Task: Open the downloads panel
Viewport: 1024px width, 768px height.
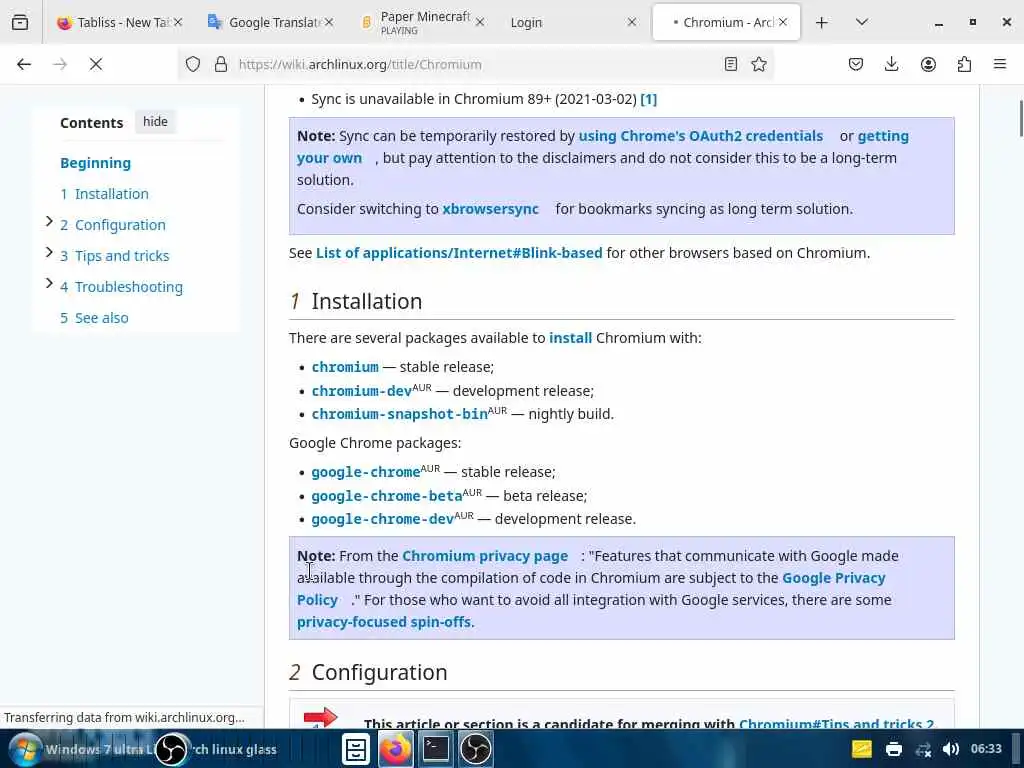Action: (x=891, y=64)
